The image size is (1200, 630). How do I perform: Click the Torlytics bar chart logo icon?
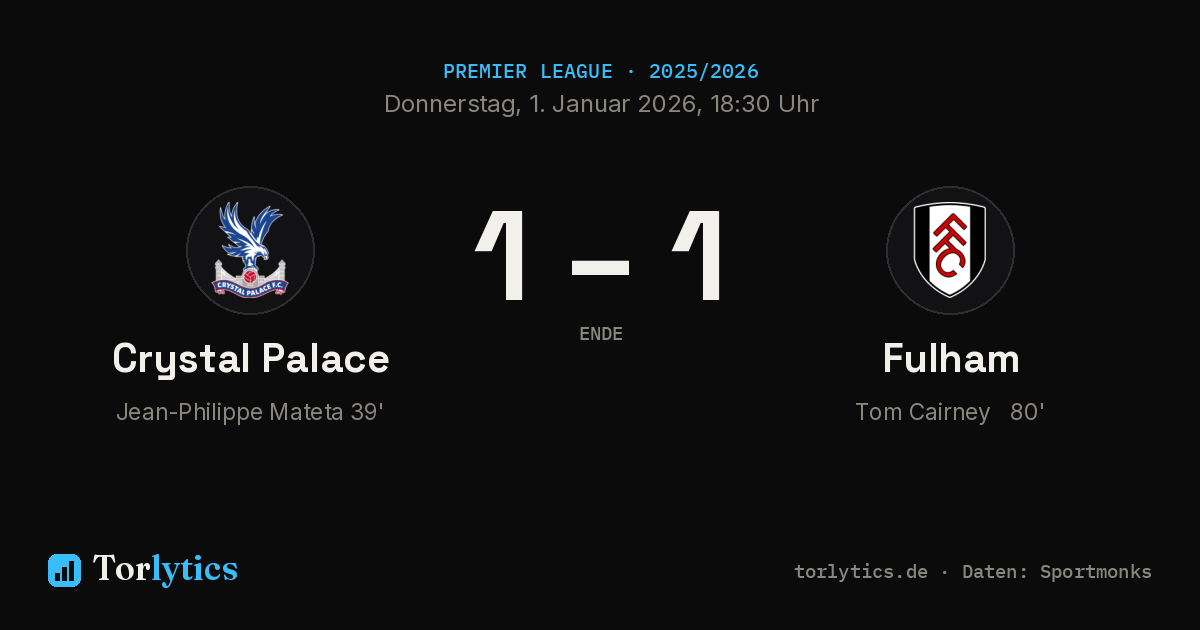(64, 570)
